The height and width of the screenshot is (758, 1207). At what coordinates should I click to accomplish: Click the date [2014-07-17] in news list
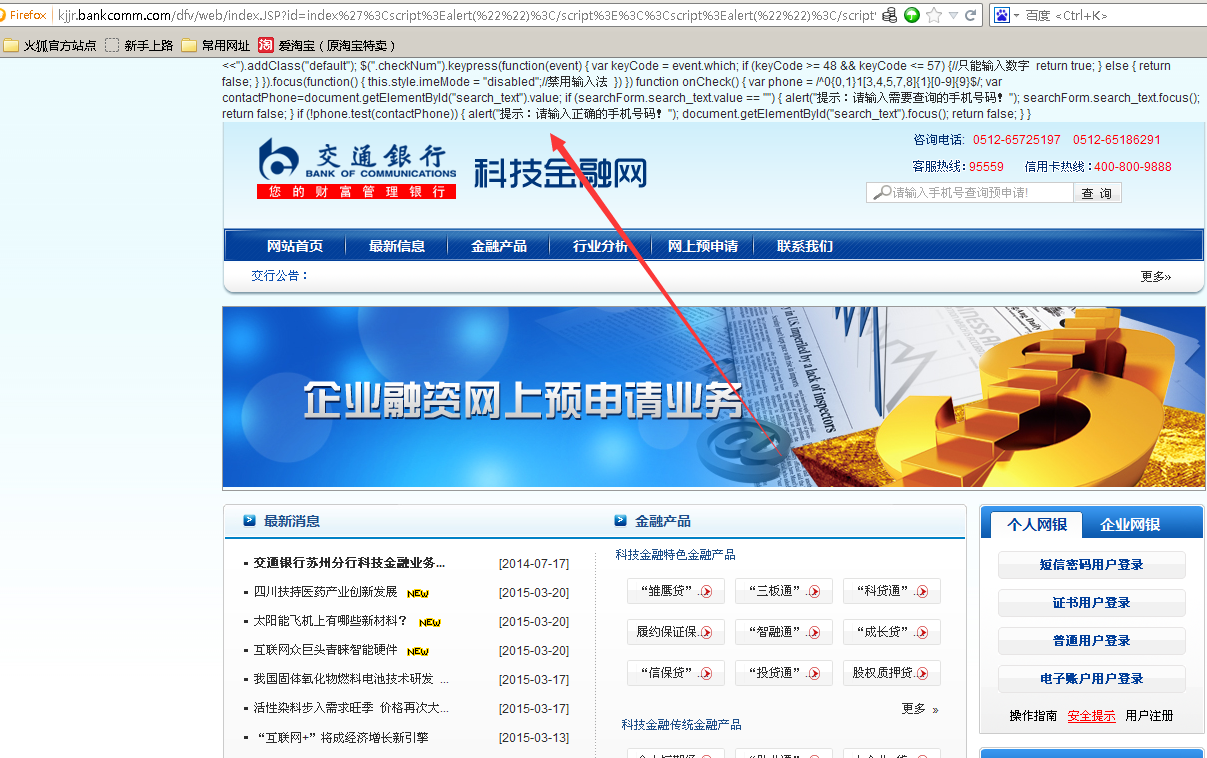pos(534,564)
